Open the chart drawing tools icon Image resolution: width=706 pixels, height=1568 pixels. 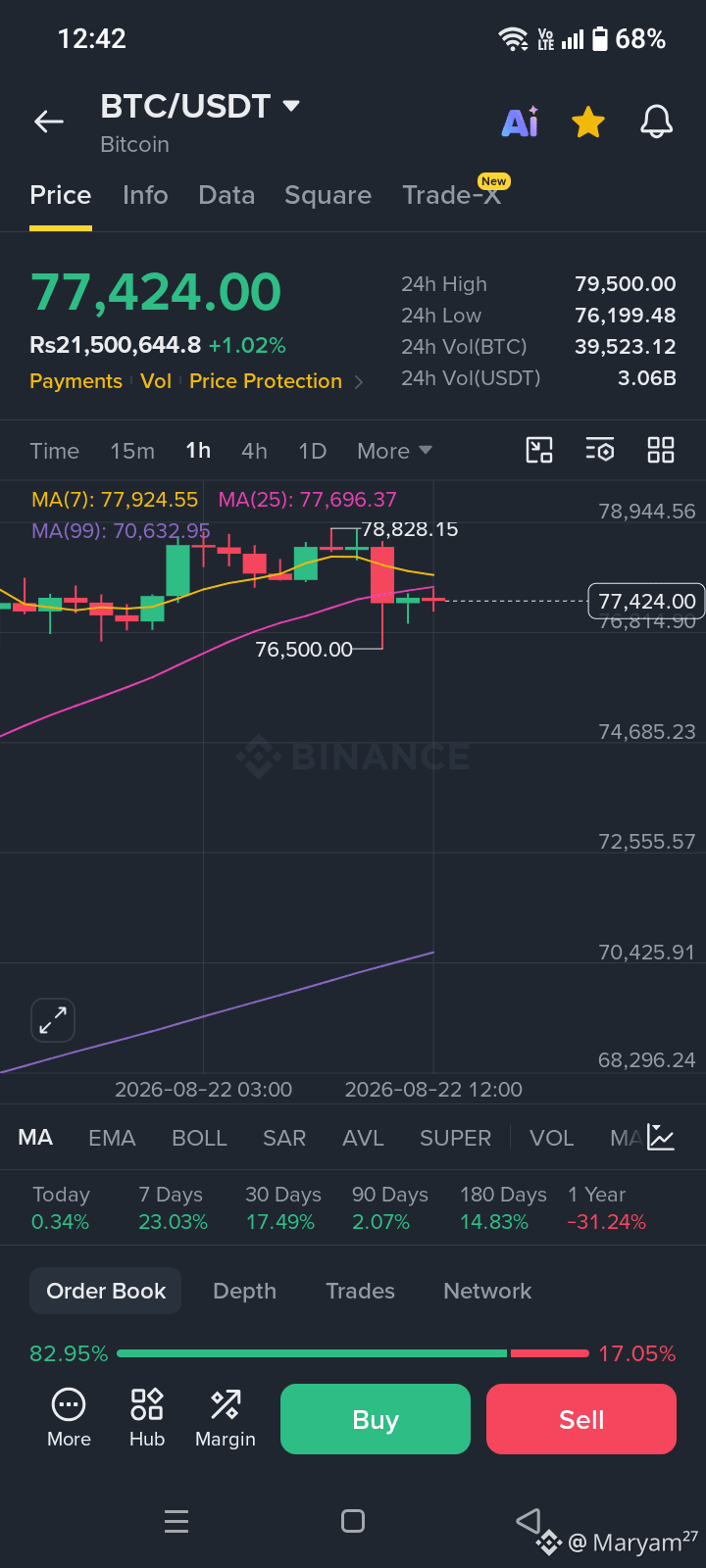[x=539, y=450]
